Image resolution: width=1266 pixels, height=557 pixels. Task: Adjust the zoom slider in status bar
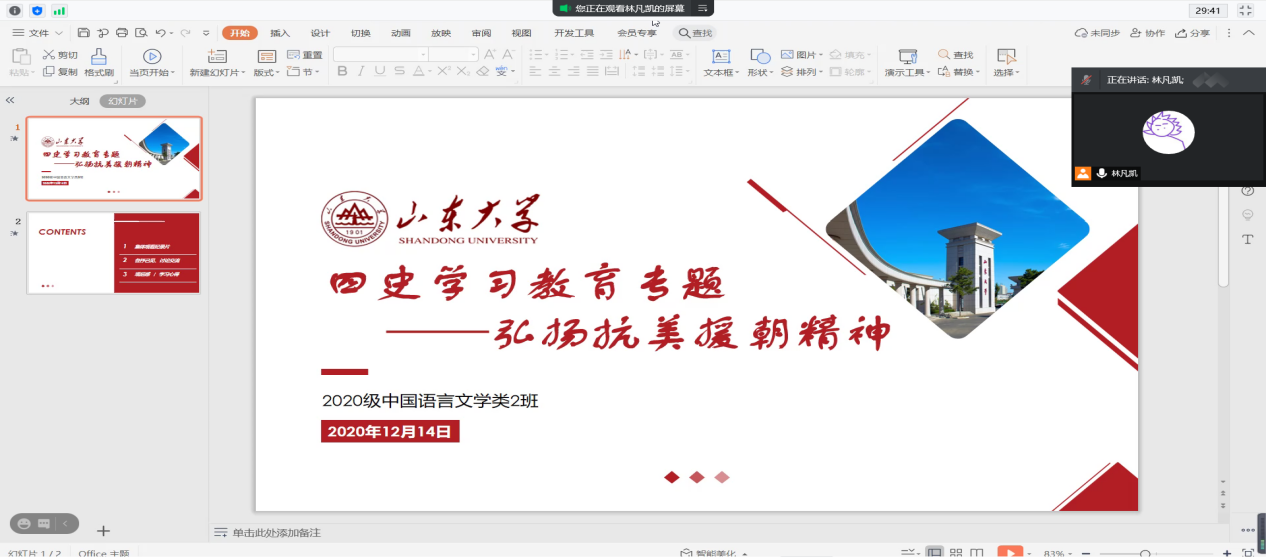pos(1145,553)
